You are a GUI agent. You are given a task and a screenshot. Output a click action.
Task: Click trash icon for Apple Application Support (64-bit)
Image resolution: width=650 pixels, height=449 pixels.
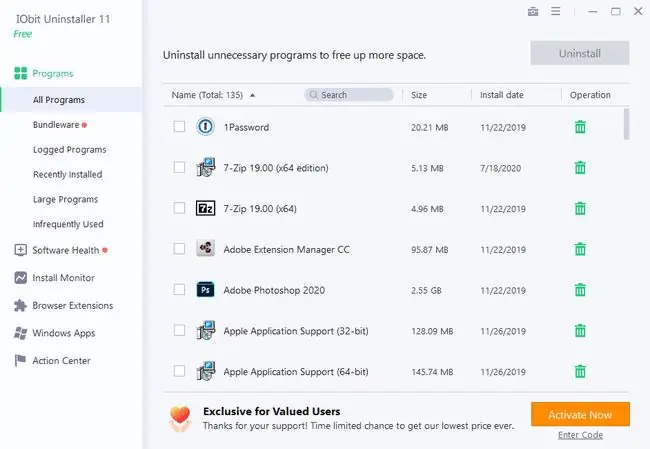(580, 371)
